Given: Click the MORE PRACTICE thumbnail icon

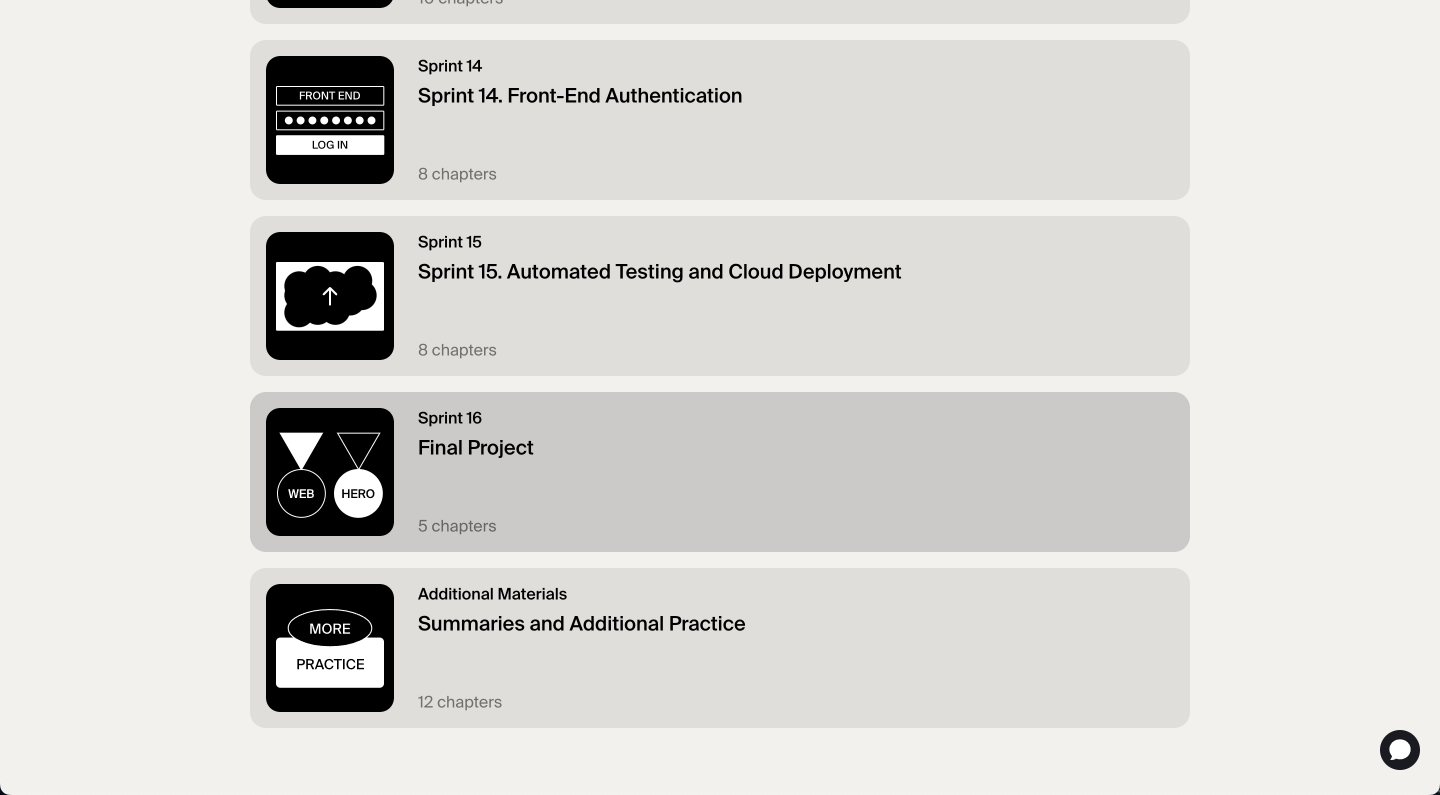Looking at the screenshot, I should click(330, 648).
